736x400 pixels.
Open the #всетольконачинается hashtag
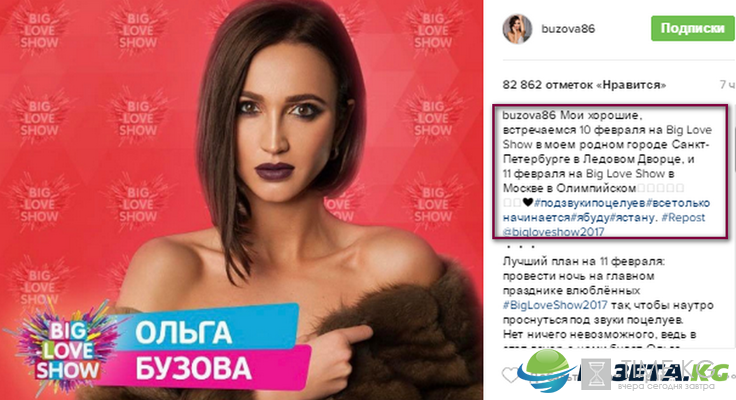[606, 210]
